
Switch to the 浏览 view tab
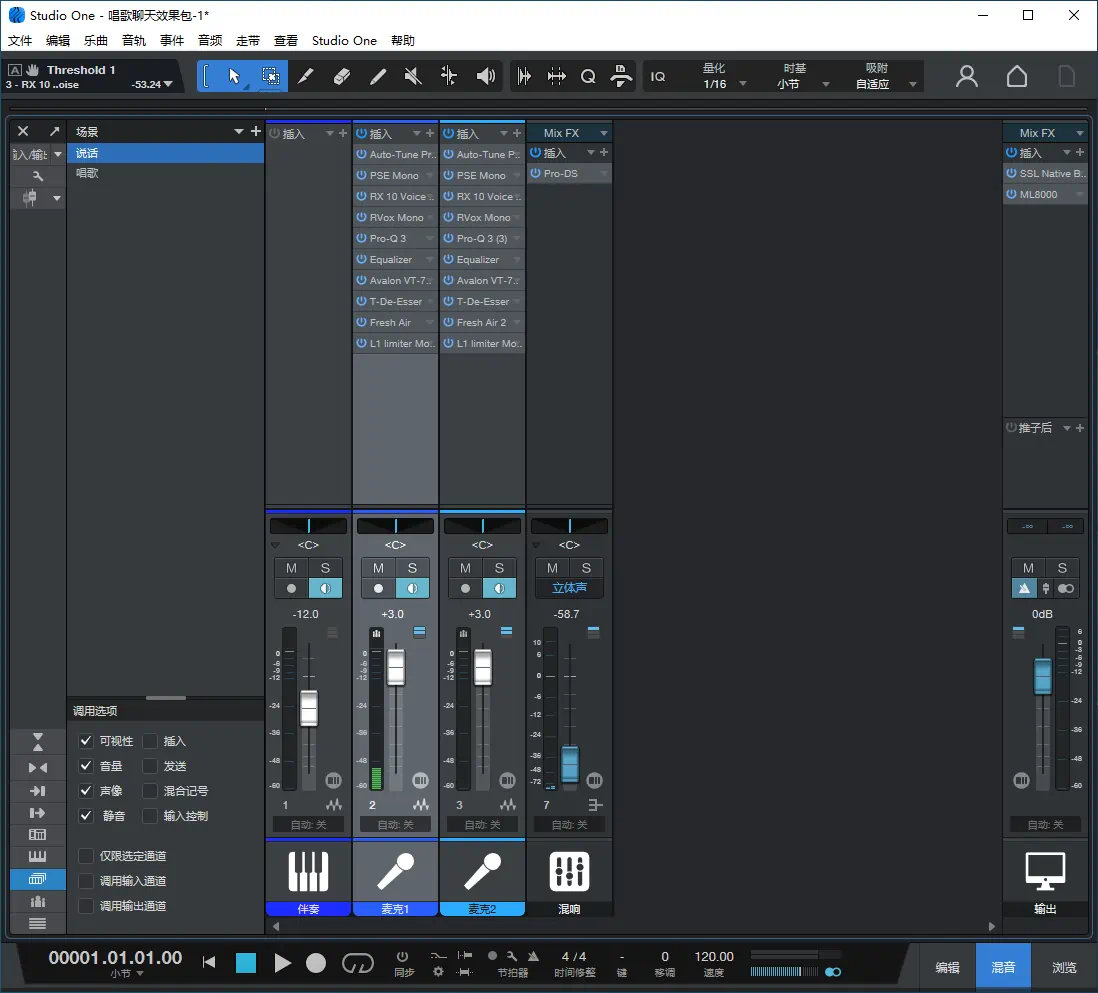1064,967
